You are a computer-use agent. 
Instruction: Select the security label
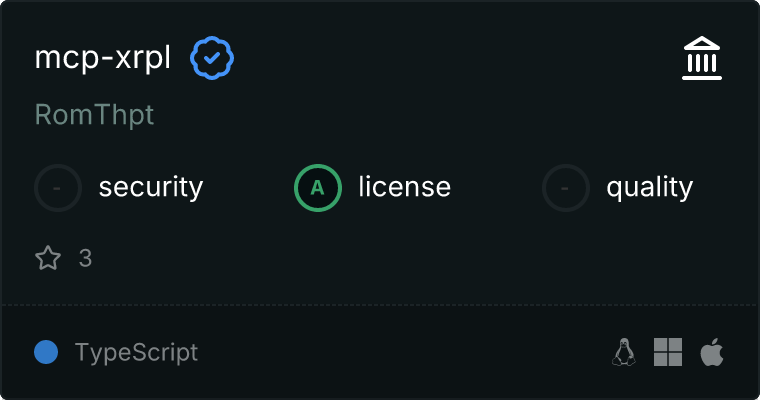[151, 187]
